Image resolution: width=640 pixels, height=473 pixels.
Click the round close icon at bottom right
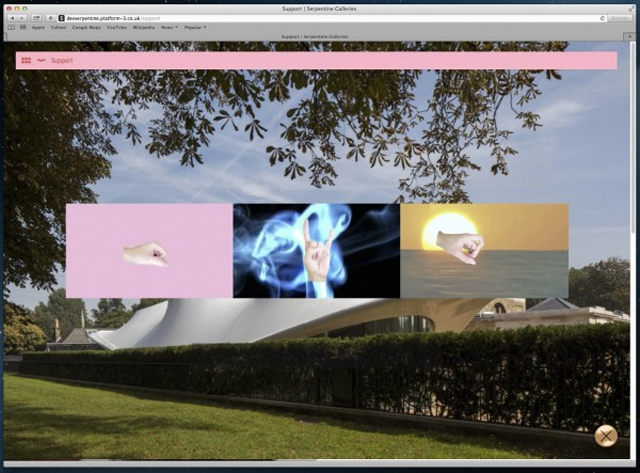605,436
